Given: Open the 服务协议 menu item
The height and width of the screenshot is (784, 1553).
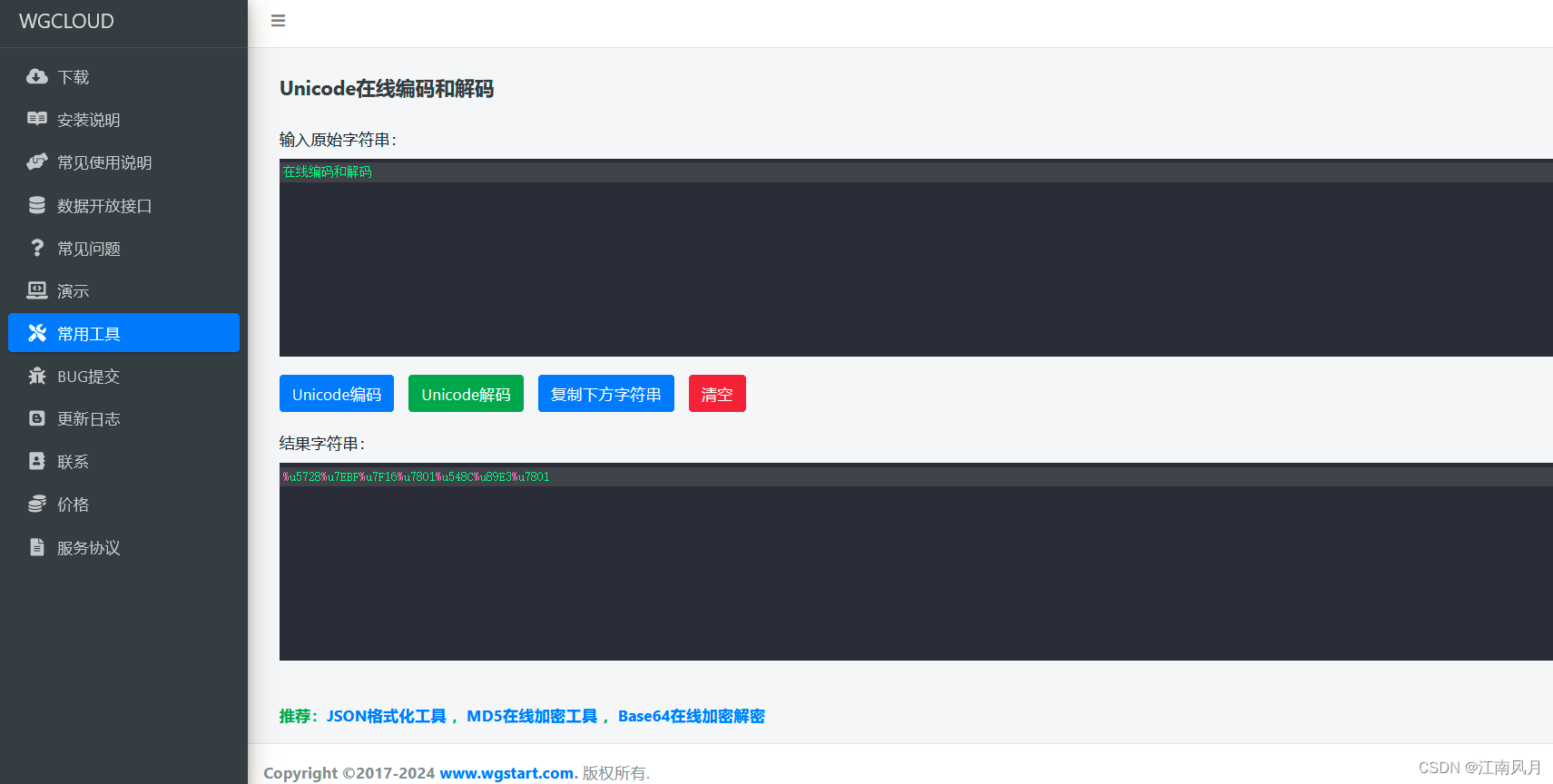Looking at the screenshot, I should point(123,547).
